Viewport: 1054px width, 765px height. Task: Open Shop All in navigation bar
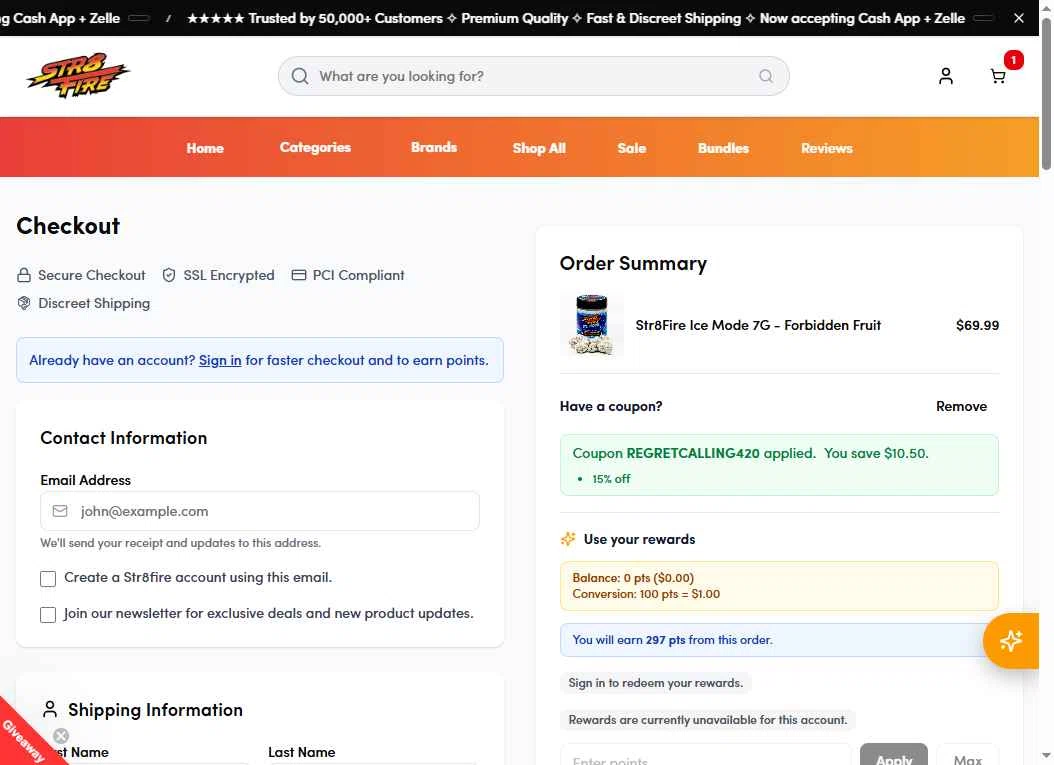pos(539,148)
